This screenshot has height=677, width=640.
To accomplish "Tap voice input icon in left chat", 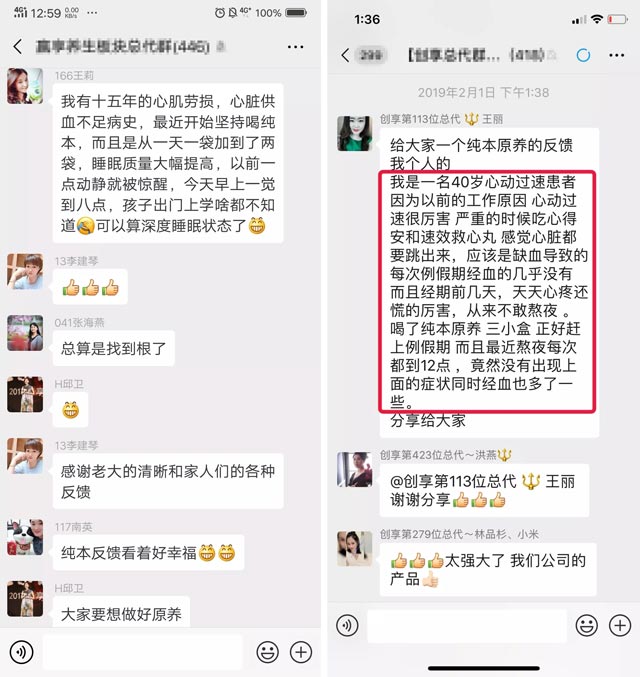I will coord(22,652).
